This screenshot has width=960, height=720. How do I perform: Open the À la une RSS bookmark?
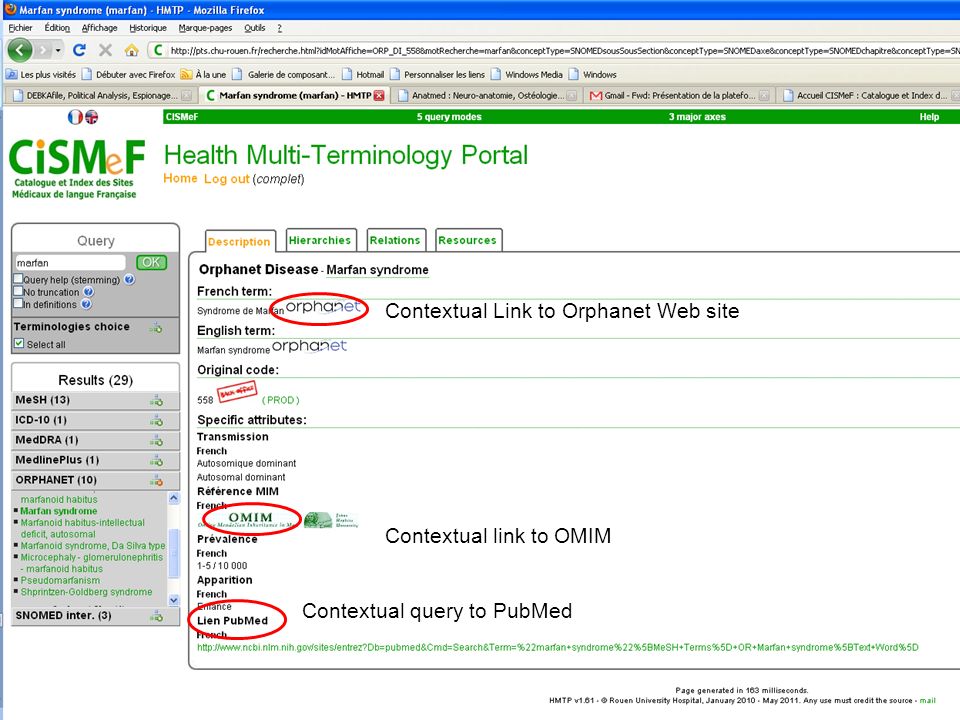[x=203, y=75]
